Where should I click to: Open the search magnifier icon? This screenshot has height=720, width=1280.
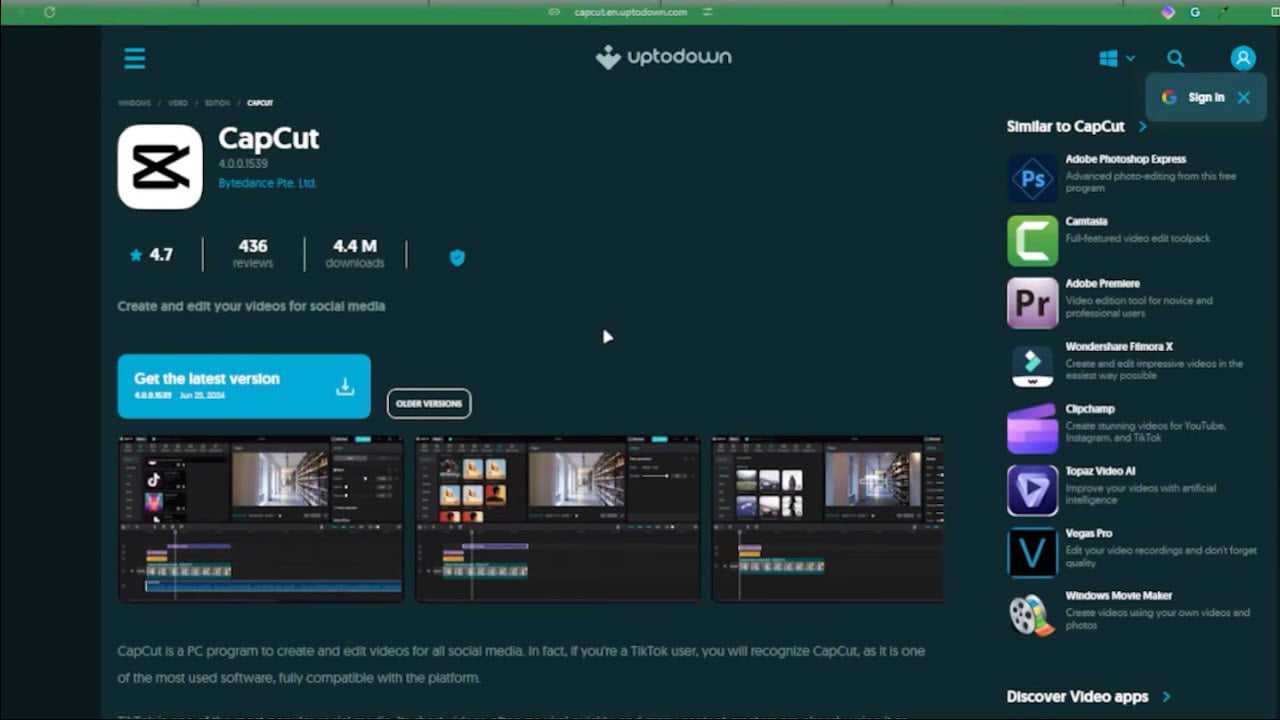pos(1176,59)
